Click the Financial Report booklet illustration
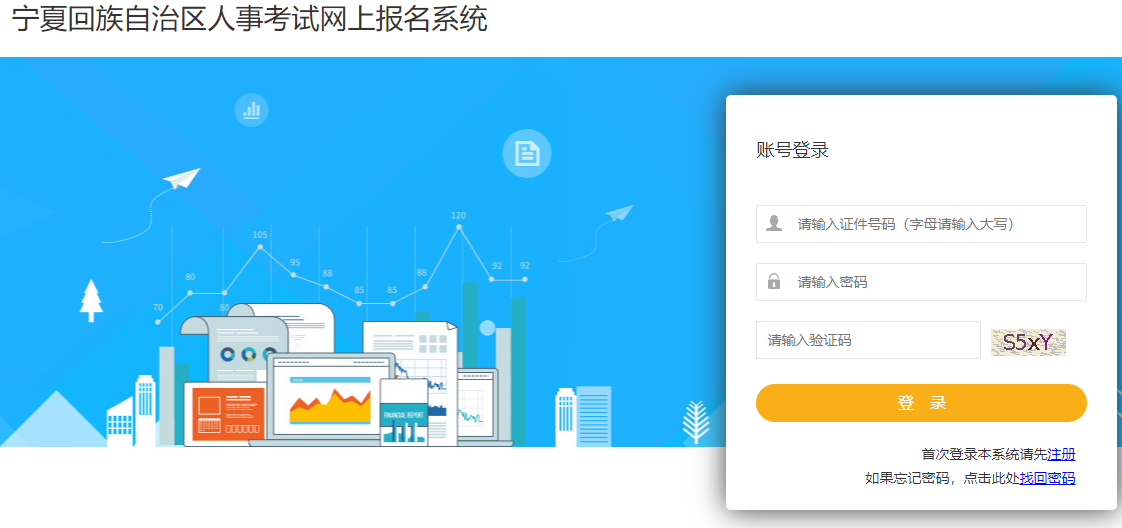 (x=404, y=413)
